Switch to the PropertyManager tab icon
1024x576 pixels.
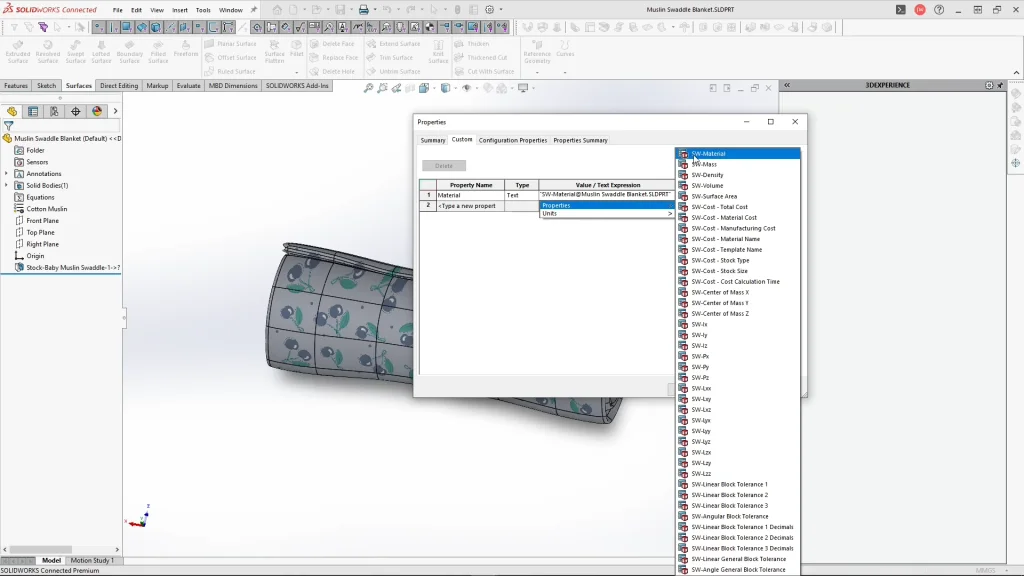coord(33,111)
